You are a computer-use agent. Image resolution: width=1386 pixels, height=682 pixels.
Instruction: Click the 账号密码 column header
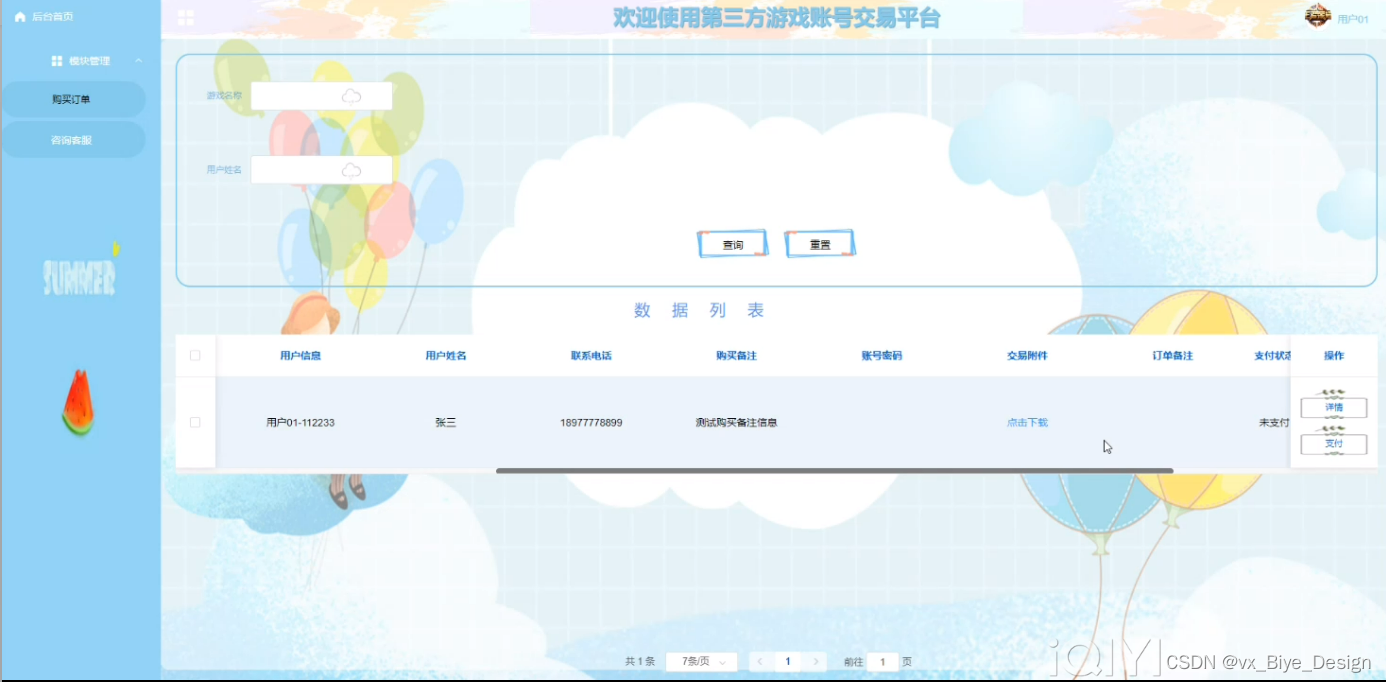point(882,356)
